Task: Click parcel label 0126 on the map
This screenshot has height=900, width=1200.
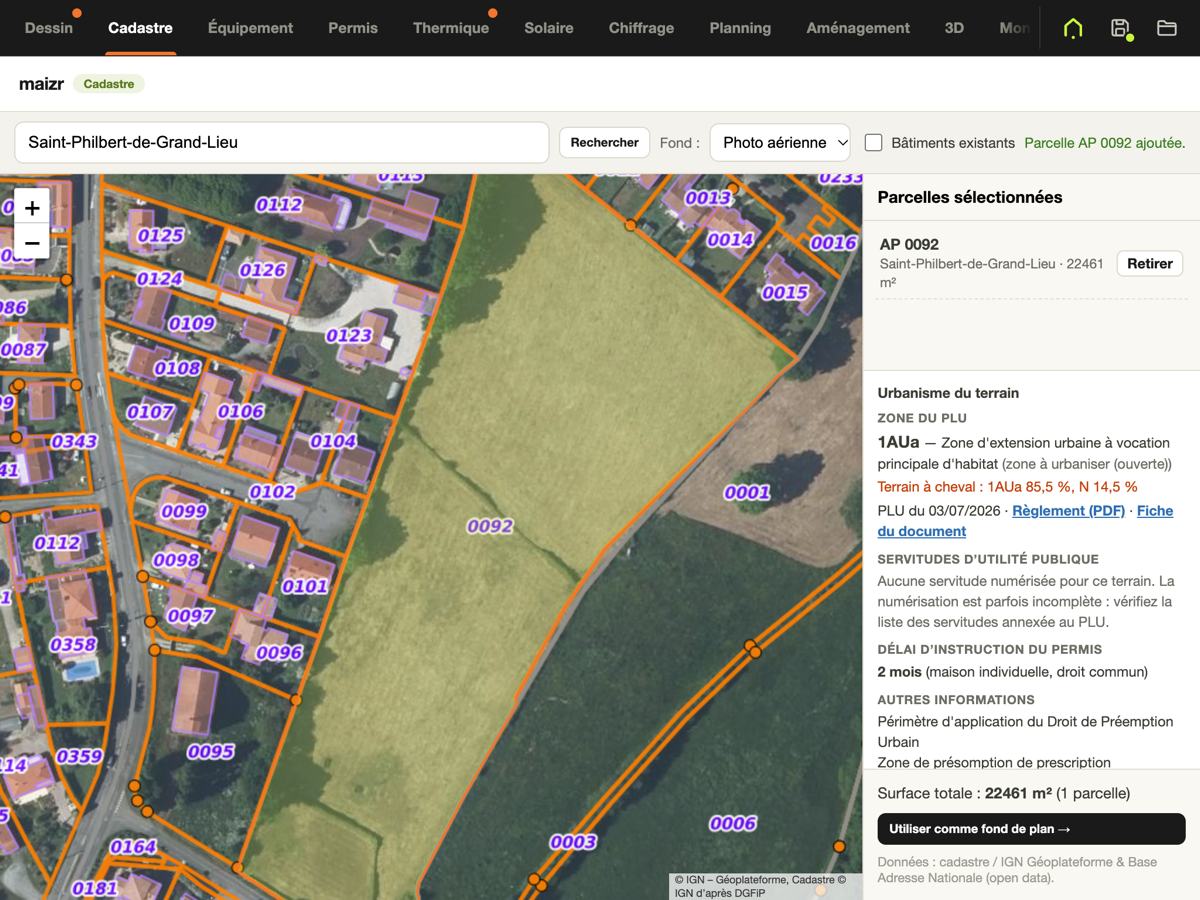Action: coord(263,269)
